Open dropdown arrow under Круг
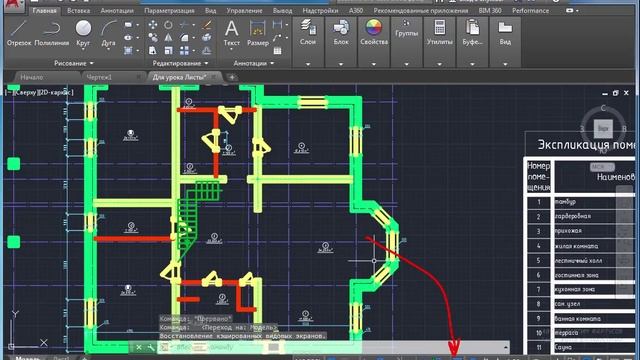The height and width of the screenshot is (360, 640). pyautogui.click(x=83, y=49)
